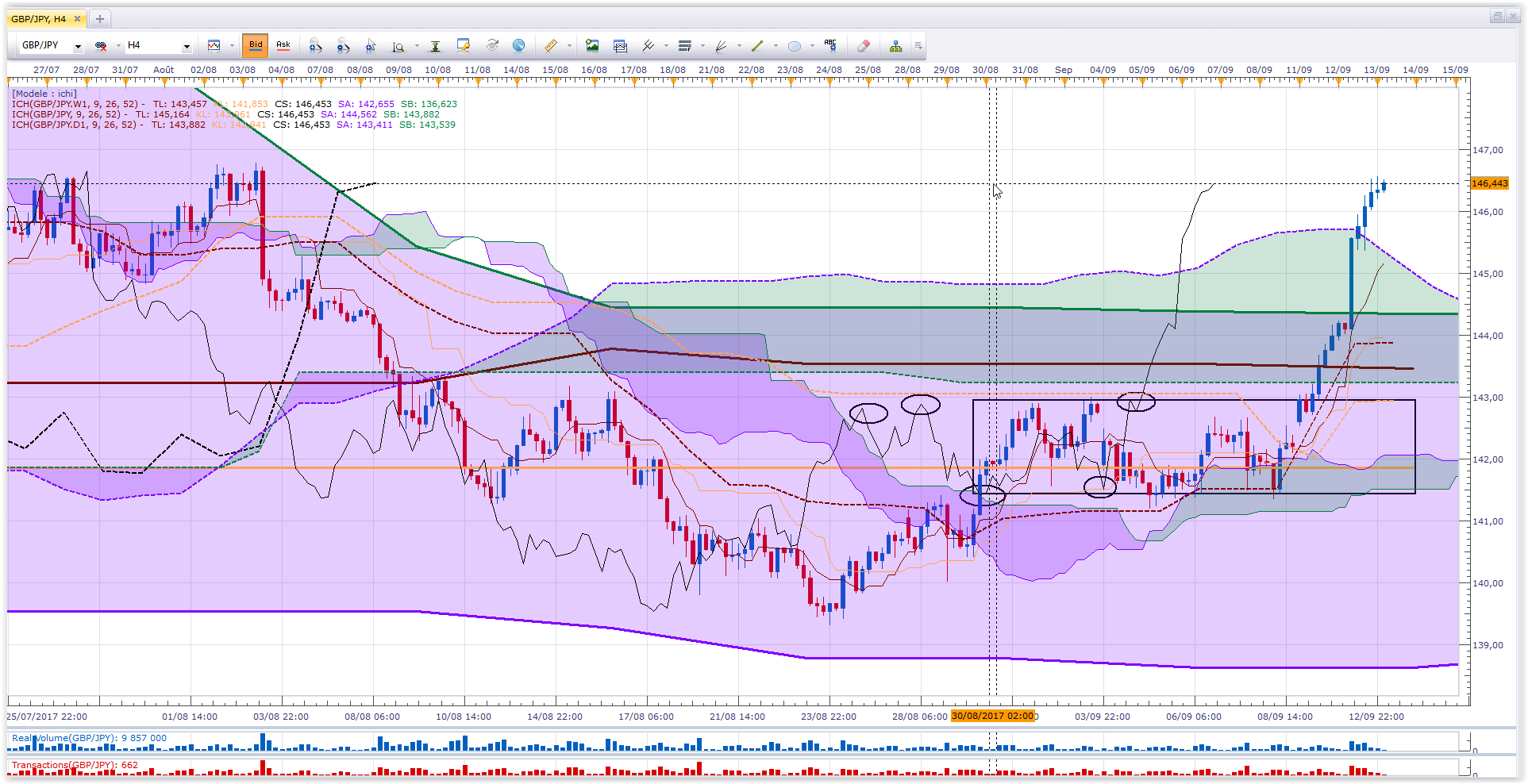Expand the pitchfork tool dropdown arrow
This screenshot has height=784, width=1528.
click(x=666, y=46)
